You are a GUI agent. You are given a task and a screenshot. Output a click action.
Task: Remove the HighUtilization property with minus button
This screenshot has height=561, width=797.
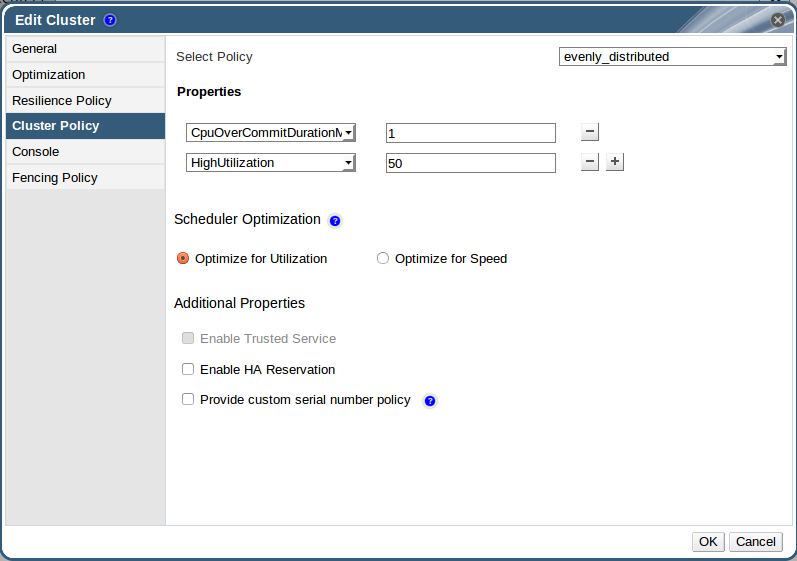point(590,162)
